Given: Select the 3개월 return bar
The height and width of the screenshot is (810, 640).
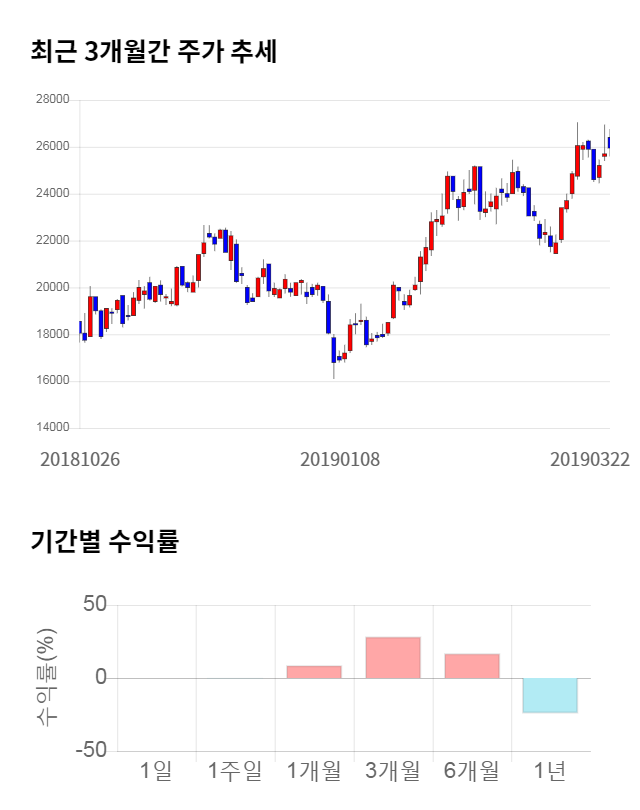Looking at the screenshot, I should [393, 658].
